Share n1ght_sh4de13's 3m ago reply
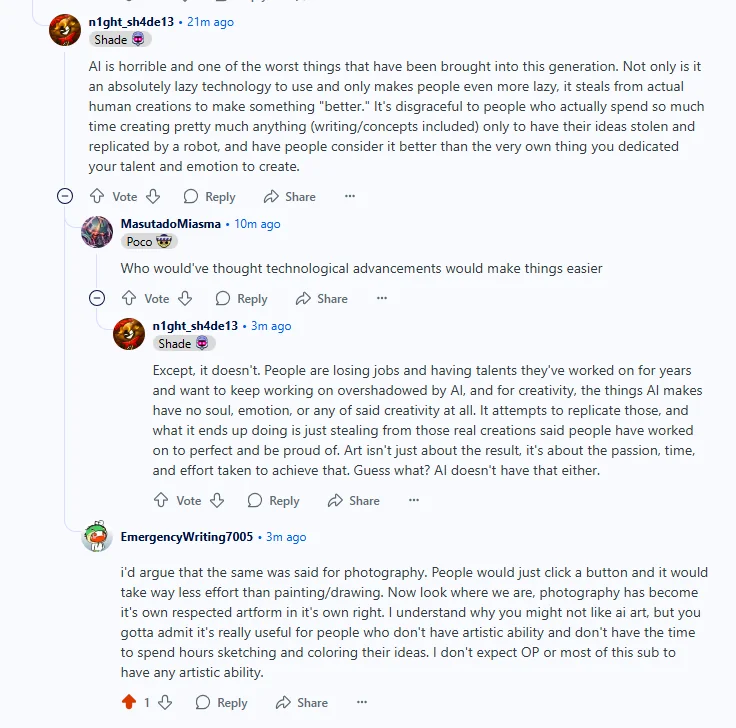736x728 pixels. (353, 501)
